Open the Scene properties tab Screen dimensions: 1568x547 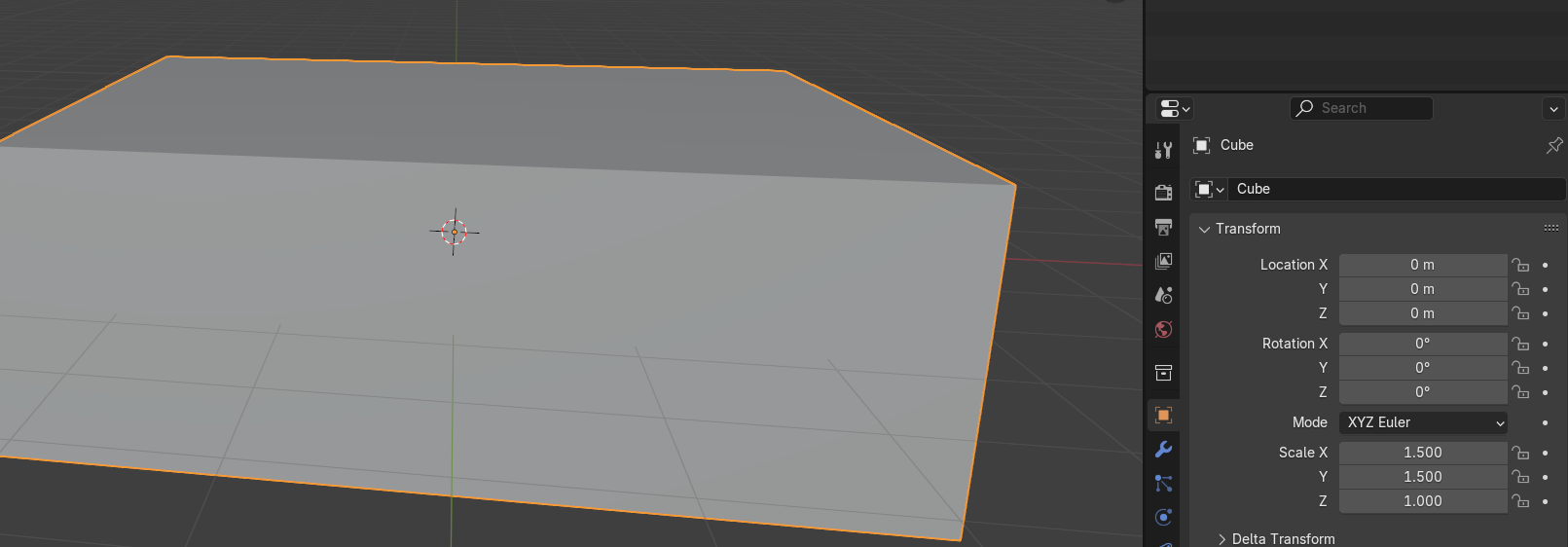click(1163, 295)
